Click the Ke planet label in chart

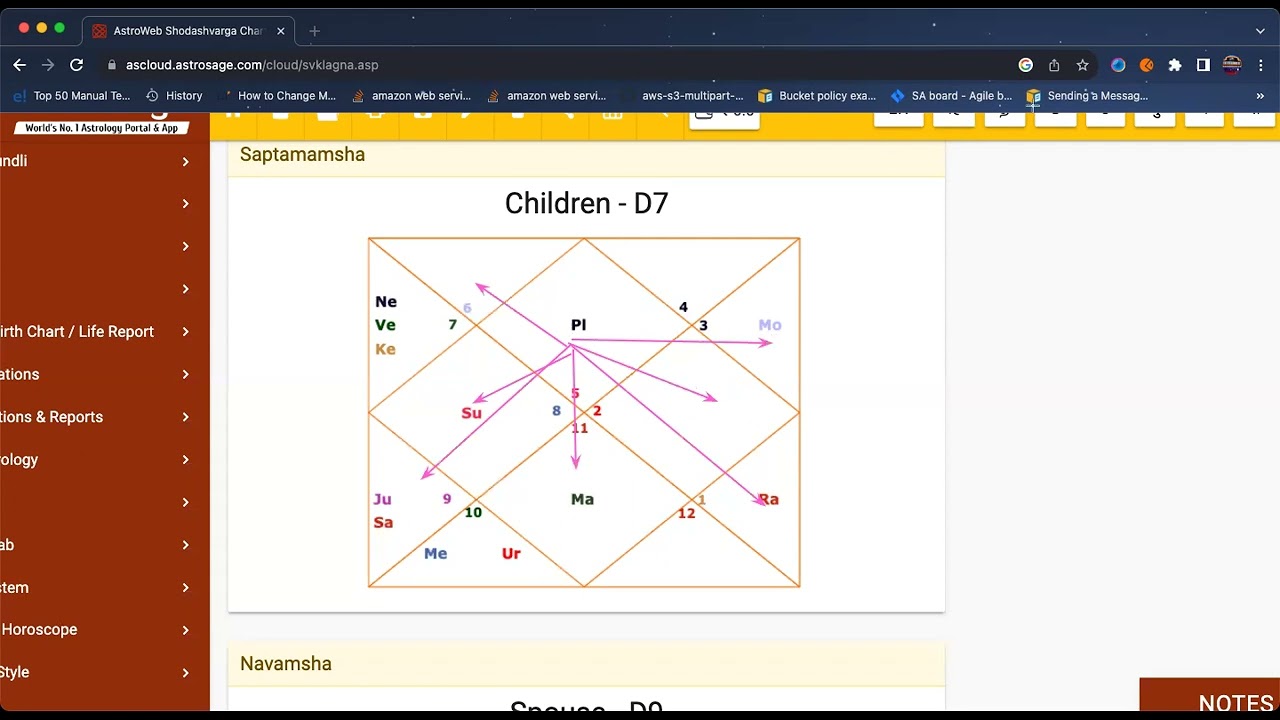[385, 350]
